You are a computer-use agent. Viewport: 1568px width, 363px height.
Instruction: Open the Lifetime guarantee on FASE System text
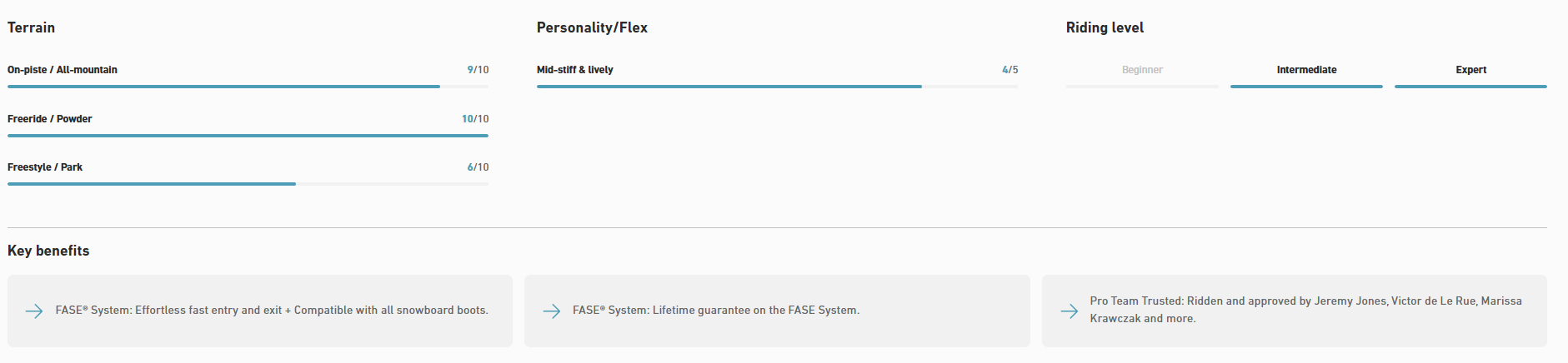(716, 311)
